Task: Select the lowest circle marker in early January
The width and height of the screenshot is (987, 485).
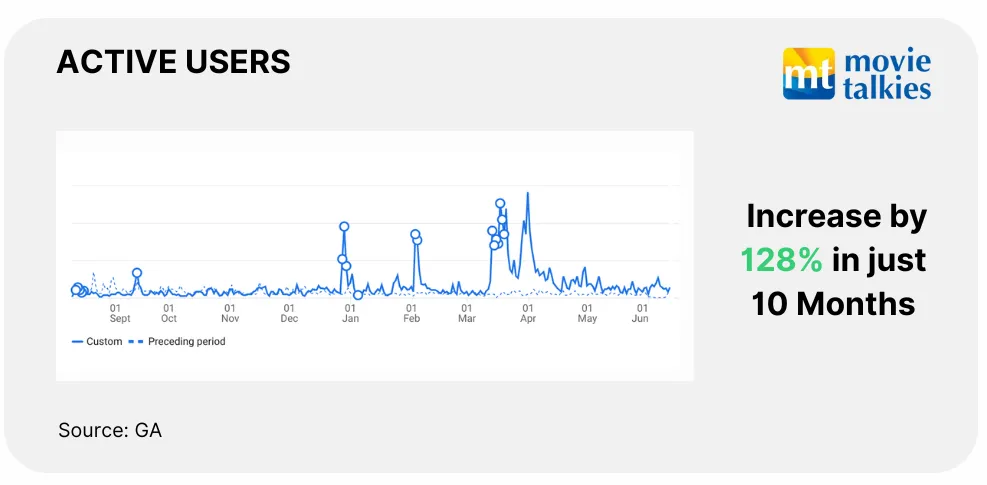Action: [358, 295]
